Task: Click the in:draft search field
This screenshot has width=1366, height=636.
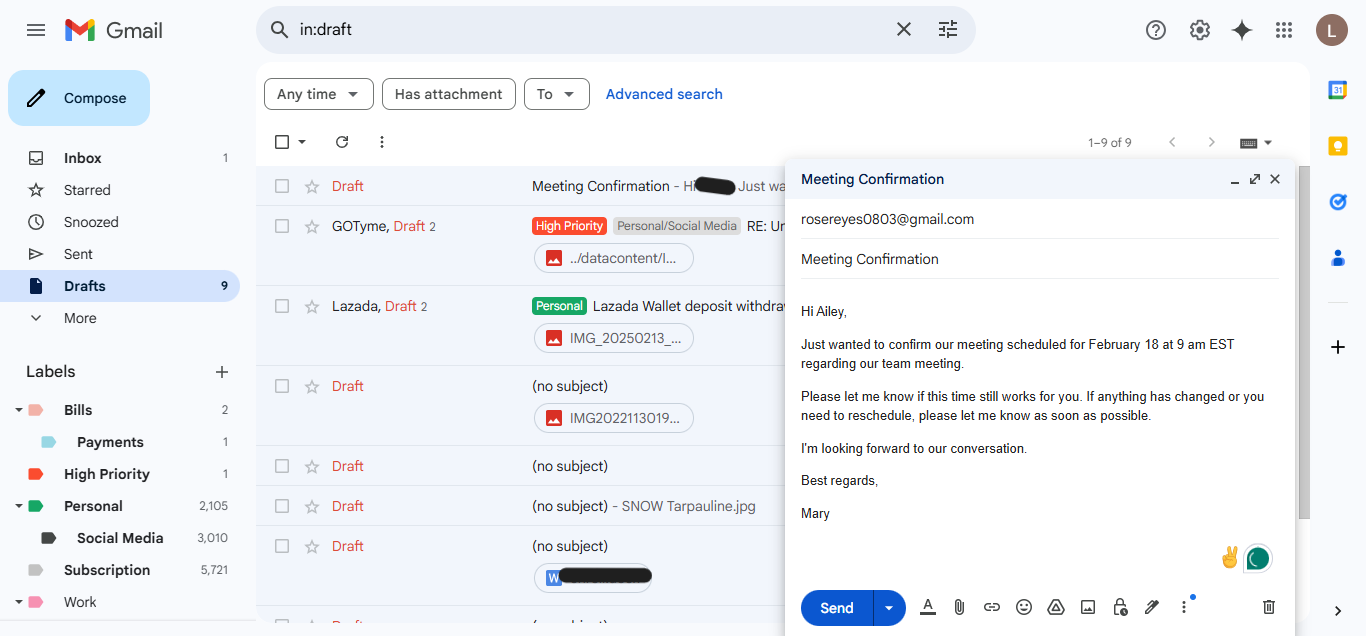Action: [x=590, y=30]
